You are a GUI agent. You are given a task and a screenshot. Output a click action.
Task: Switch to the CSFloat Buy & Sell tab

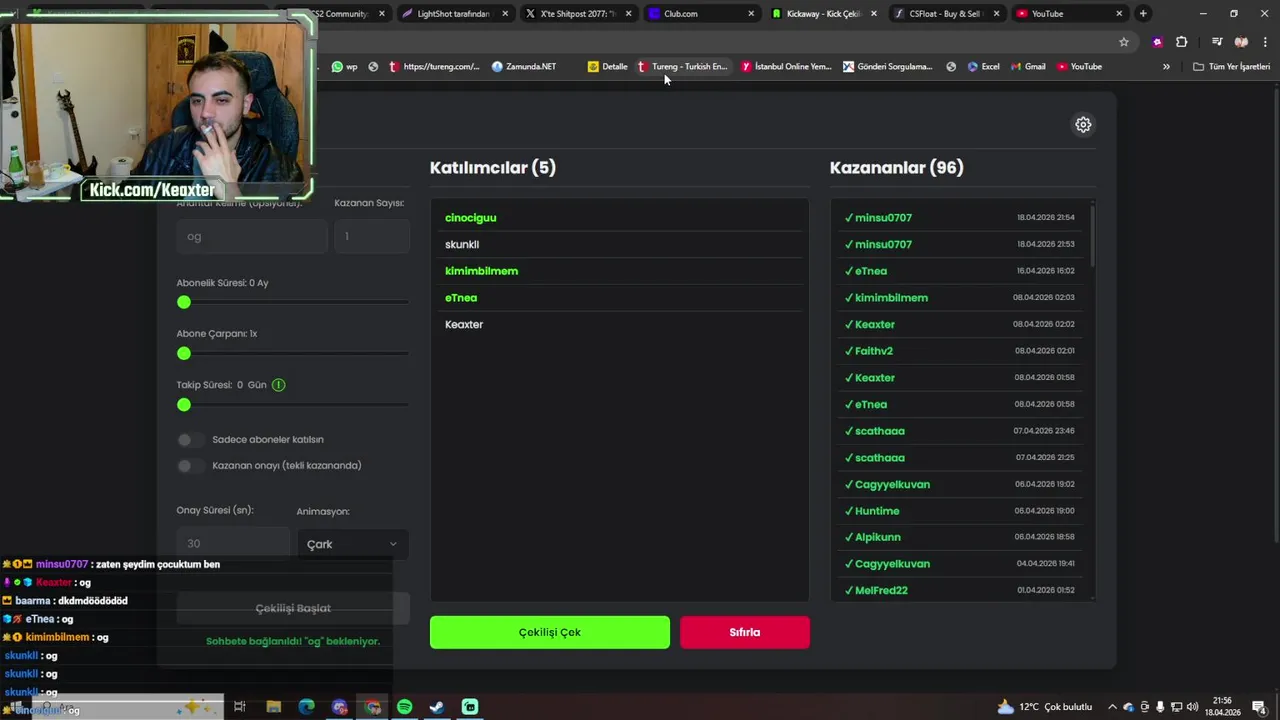(946, 14)
